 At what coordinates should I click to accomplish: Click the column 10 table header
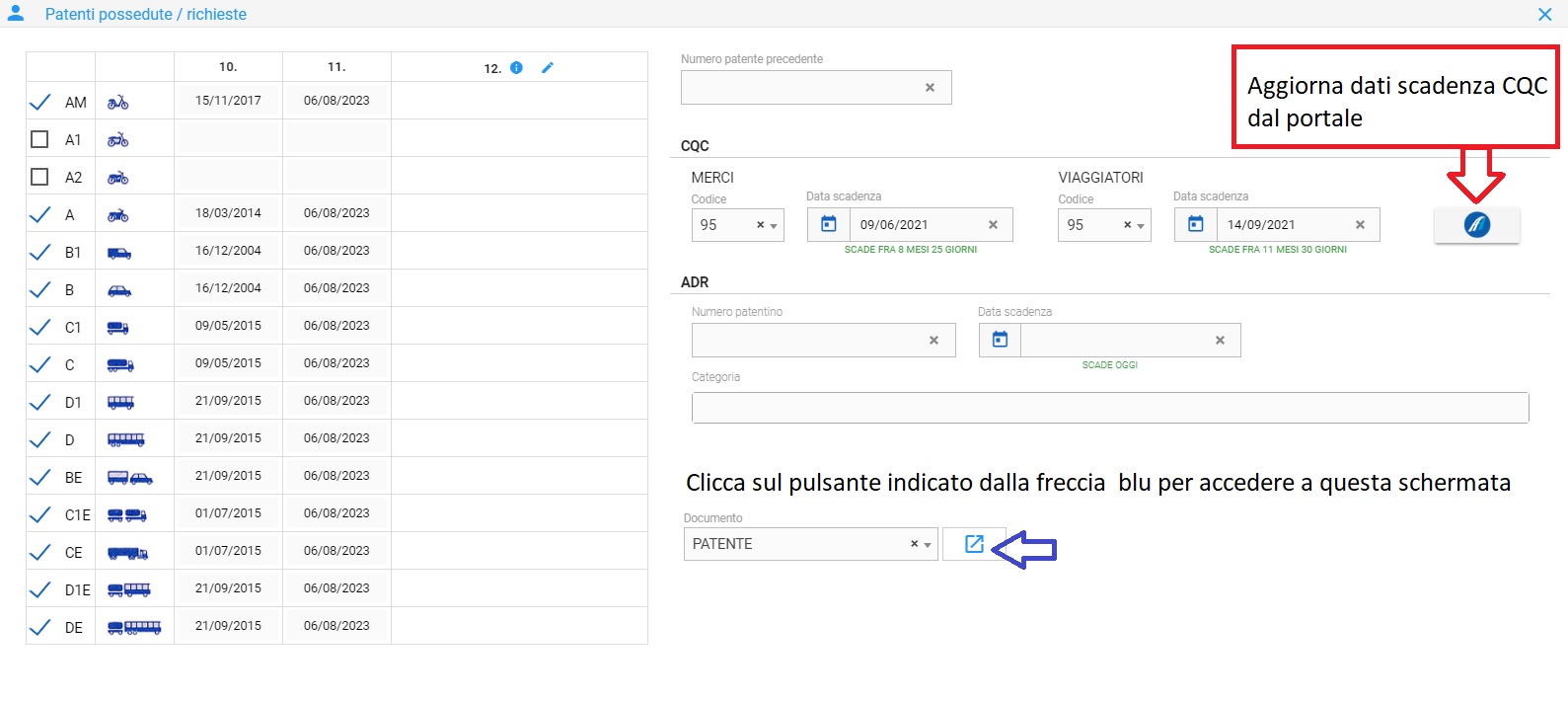point(228,67)
